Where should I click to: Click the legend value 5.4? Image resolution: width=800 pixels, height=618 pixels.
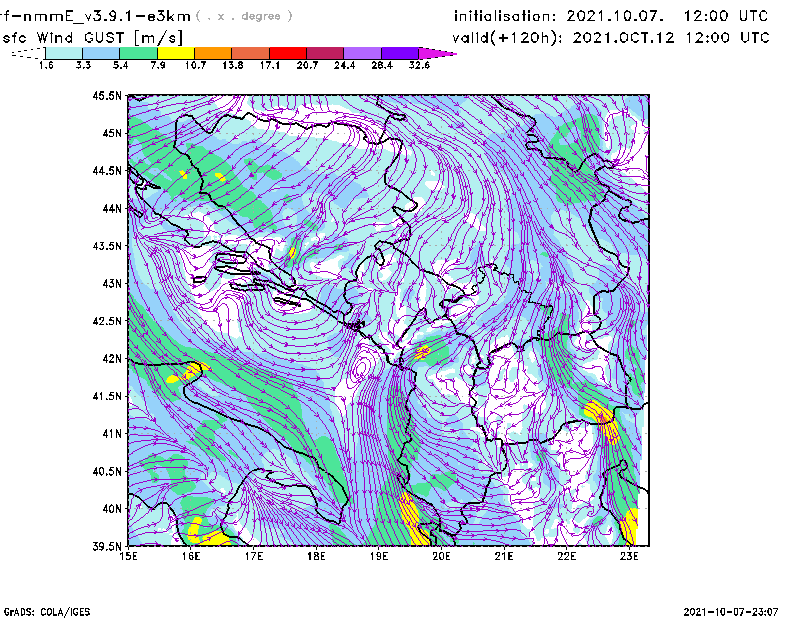pyautogui.click(x=120, y=65)
